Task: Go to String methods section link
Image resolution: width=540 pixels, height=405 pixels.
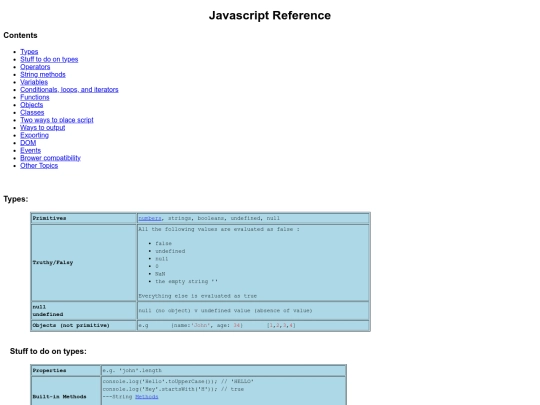Action: (x=43, y=74)
